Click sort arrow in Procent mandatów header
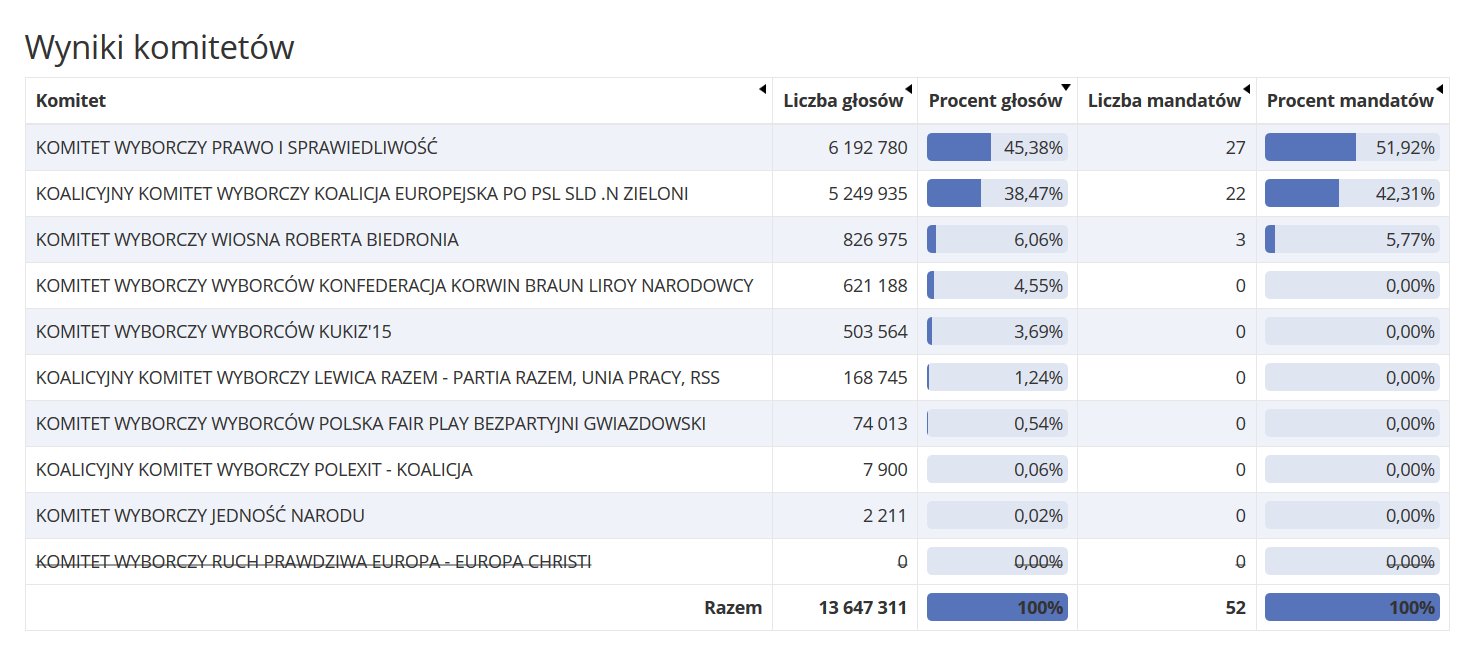 click(1439, 88)
